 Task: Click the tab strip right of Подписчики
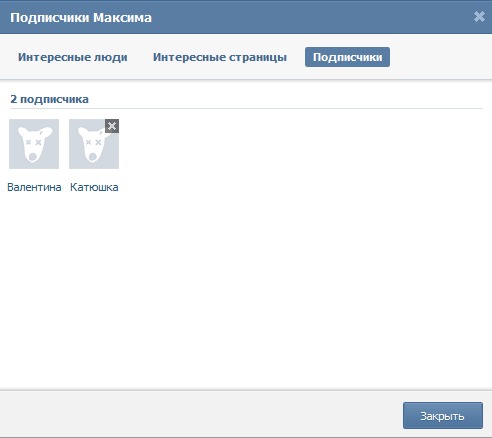(440, 57)
